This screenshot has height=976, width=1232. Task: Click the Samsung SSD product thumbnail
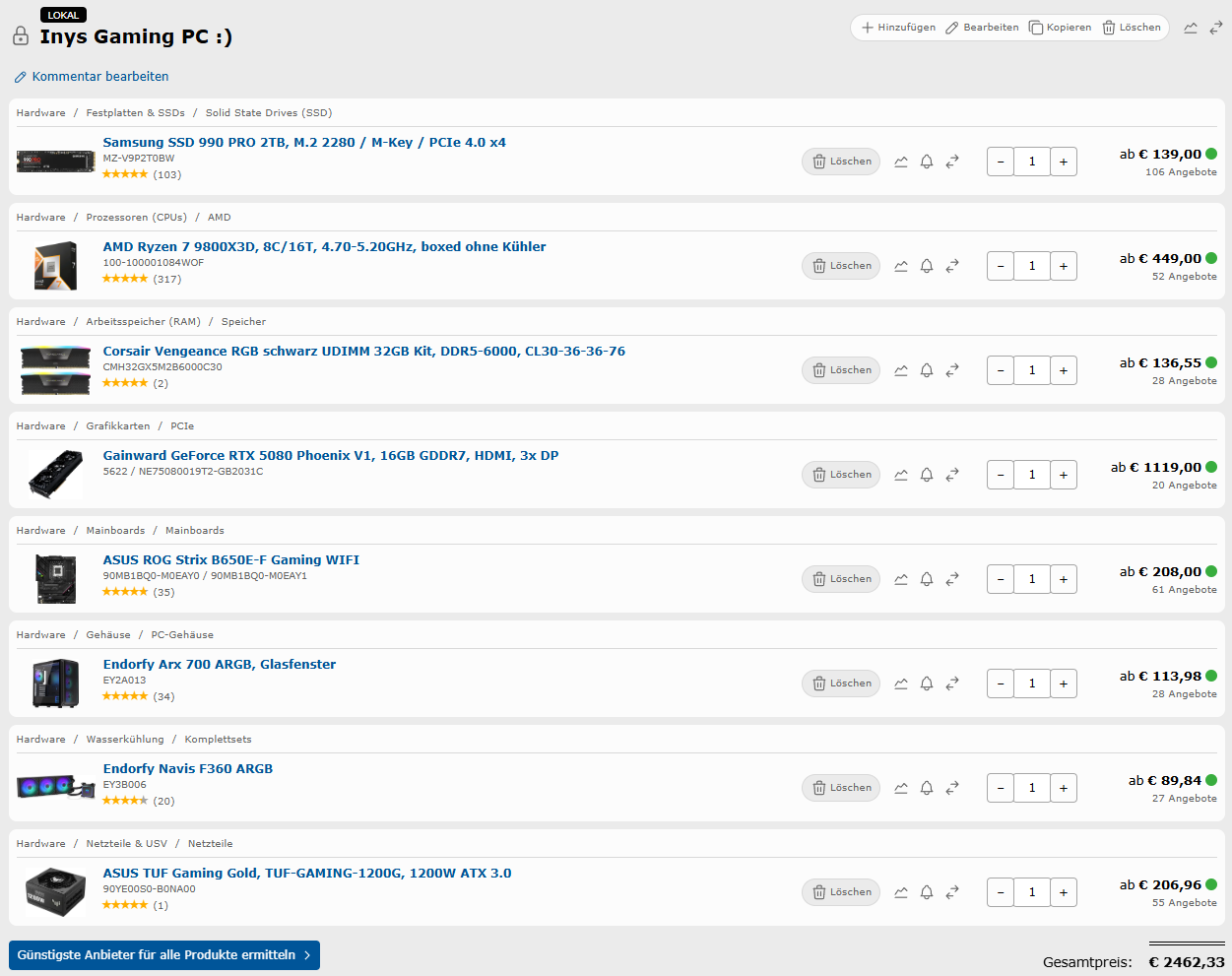tap(55, 161)
